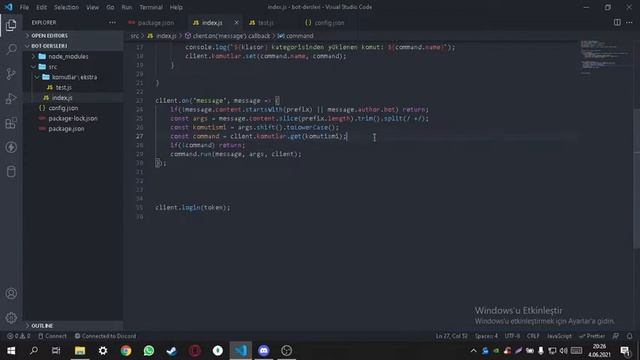
Task: Open Extensions view
Action: click(11, 123)
